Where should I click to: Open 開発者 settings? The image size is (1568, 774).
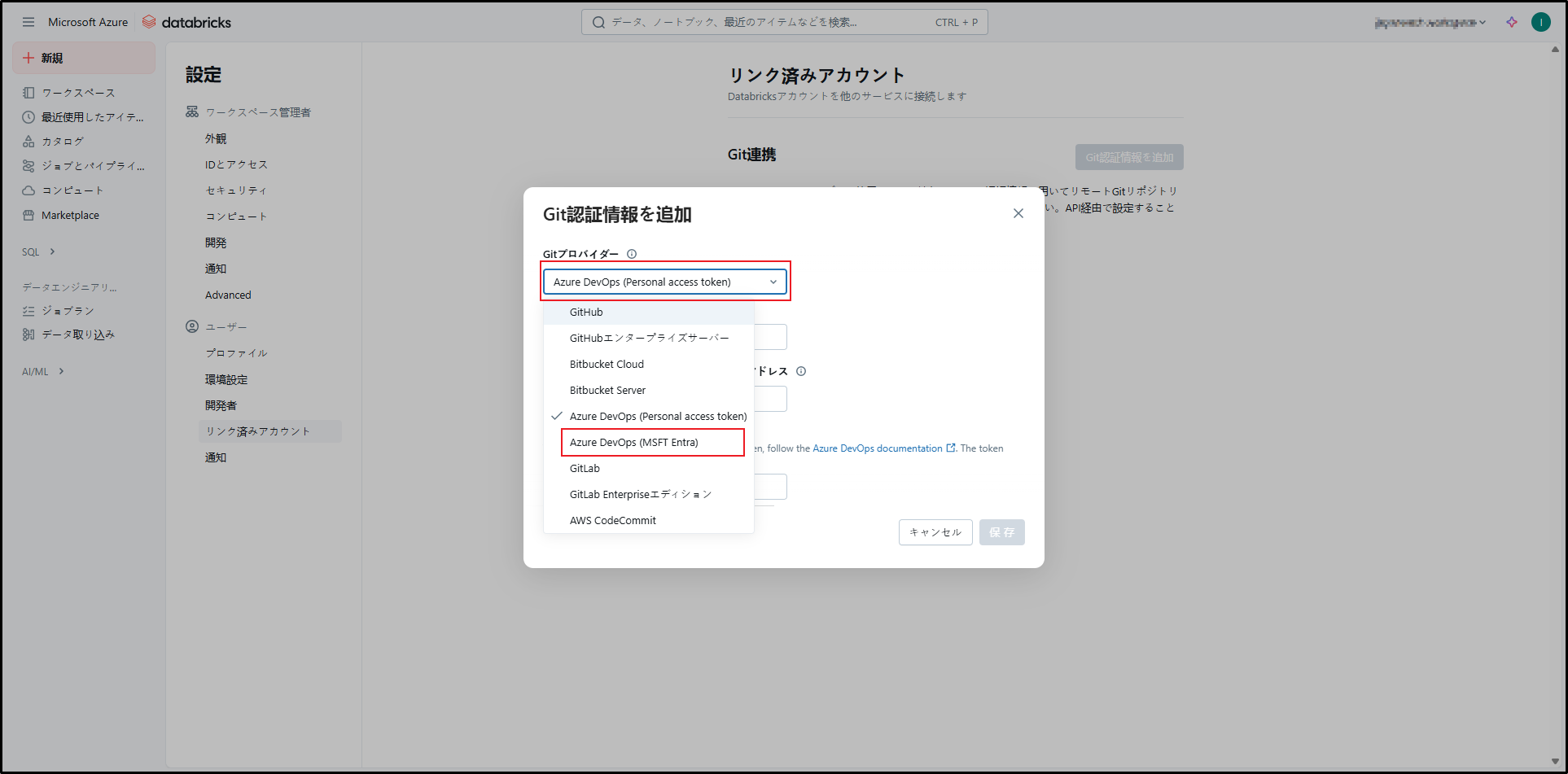[x=221, y=405]
